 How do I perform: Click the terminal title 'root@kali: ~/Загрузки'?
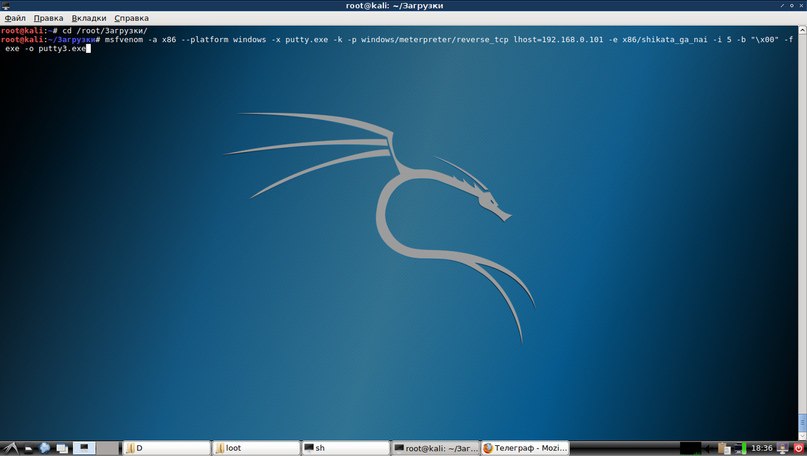395,6
